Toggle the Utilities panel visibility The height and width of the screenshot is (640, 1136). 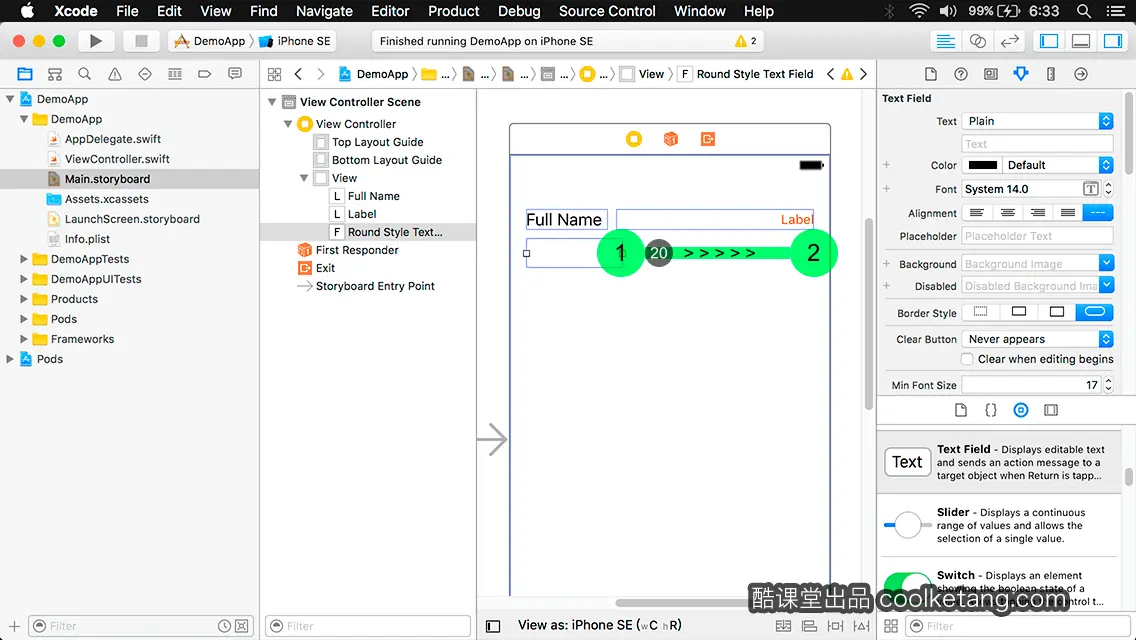(1113, 41)
